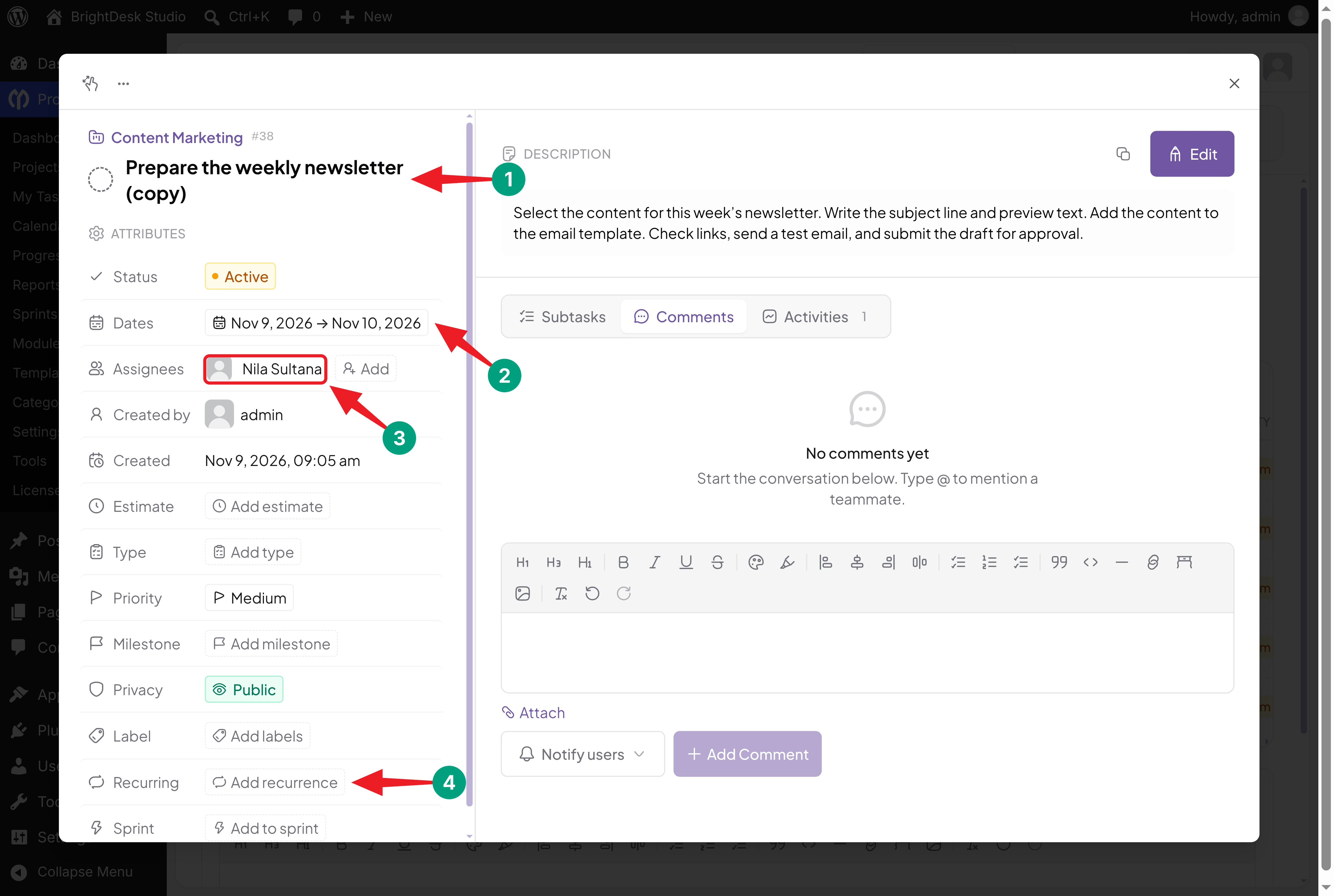
Task: Insert blockquote in comment editor
Action: coord(1059,562)
